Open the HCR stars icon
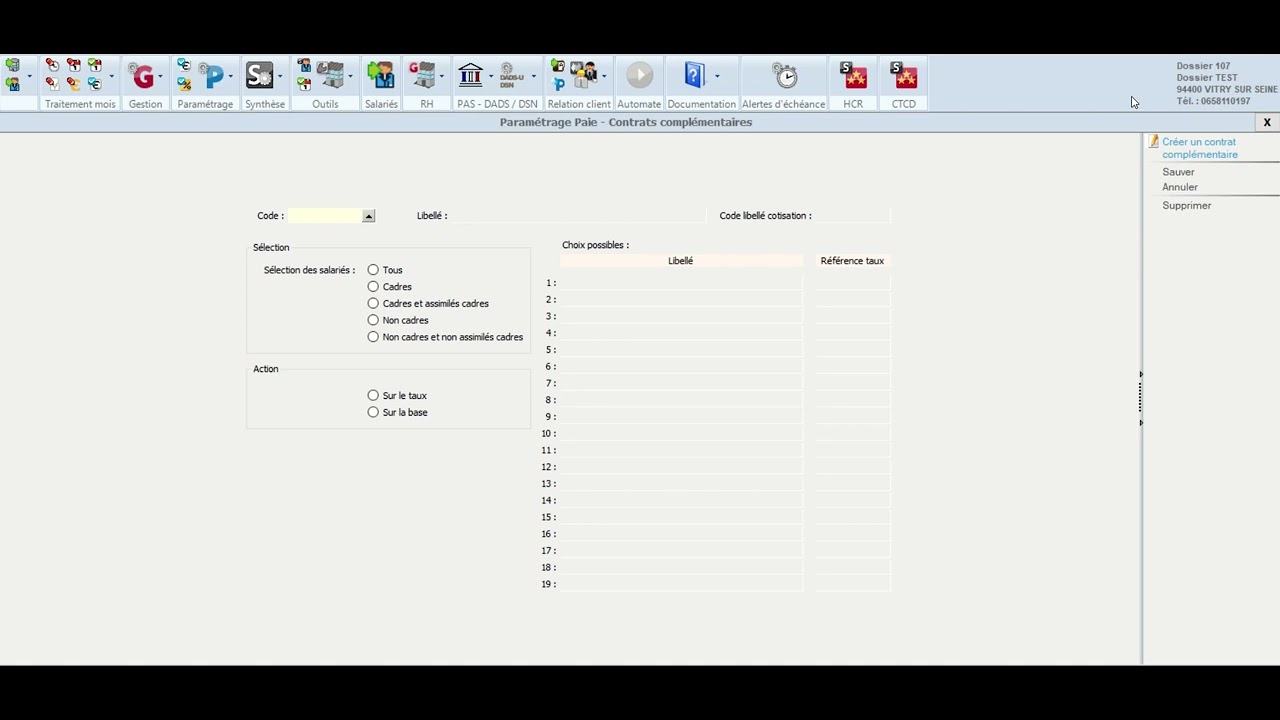Screen dimensions: 1280x720 tap(853, 76)
